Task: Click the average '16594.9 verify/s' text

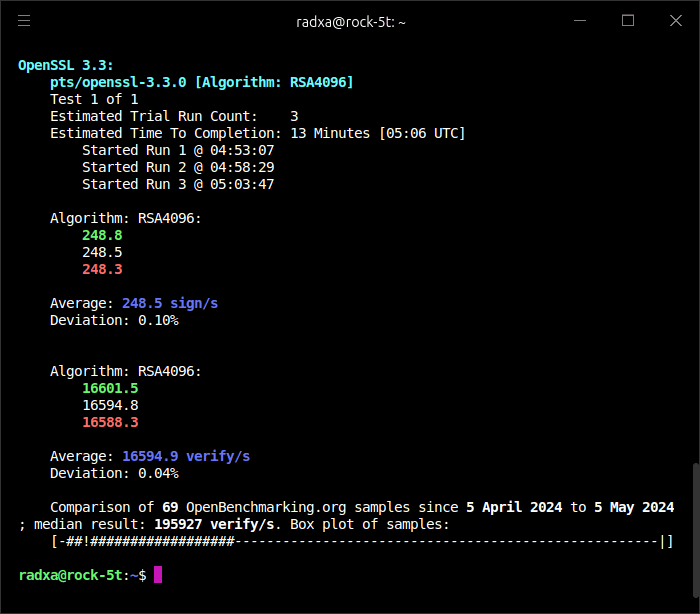Action: tap(186, 456)
